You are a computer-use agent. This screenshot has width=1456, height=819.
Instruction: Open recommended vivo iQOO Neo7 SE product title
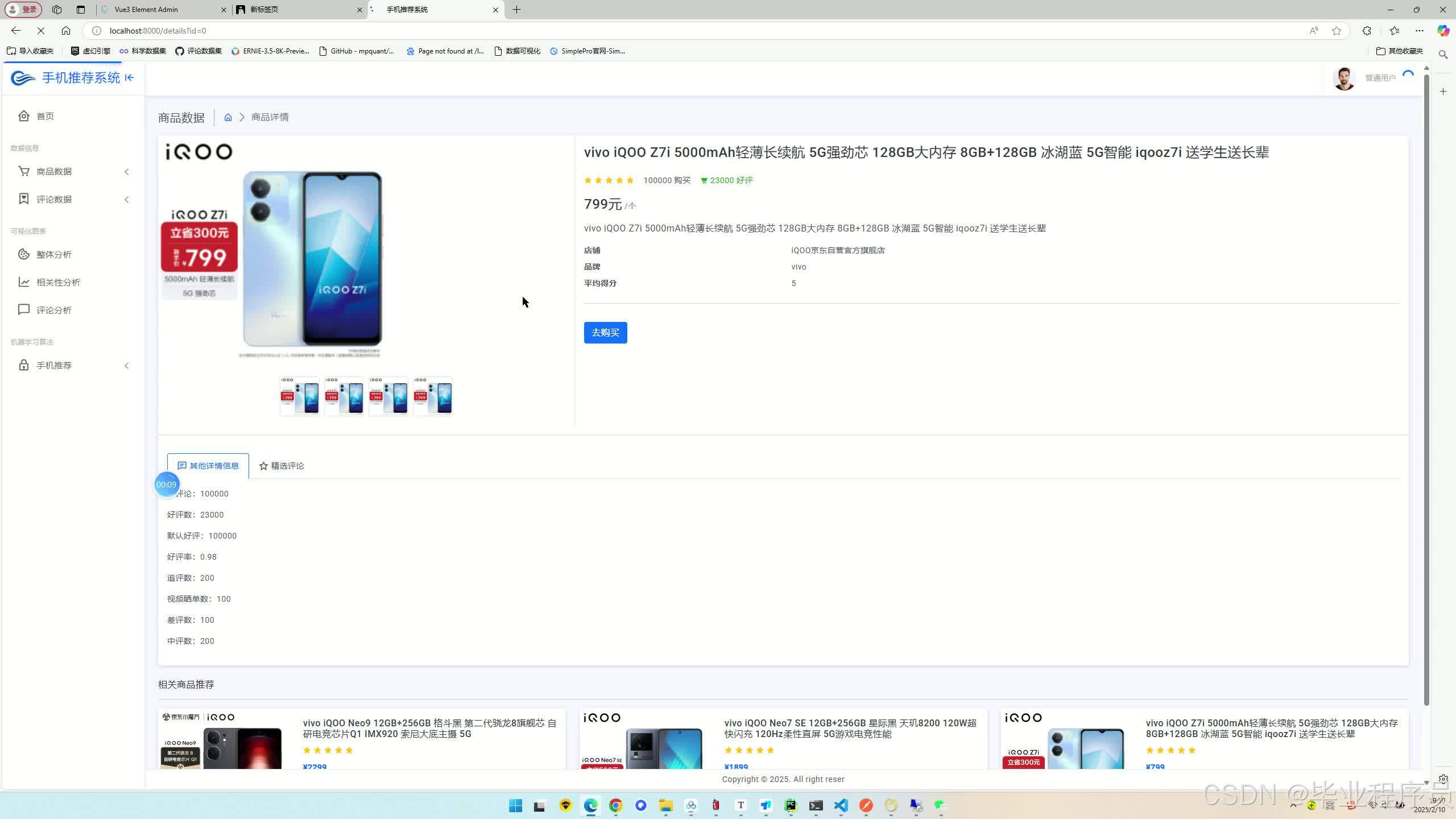pos(850,729)
